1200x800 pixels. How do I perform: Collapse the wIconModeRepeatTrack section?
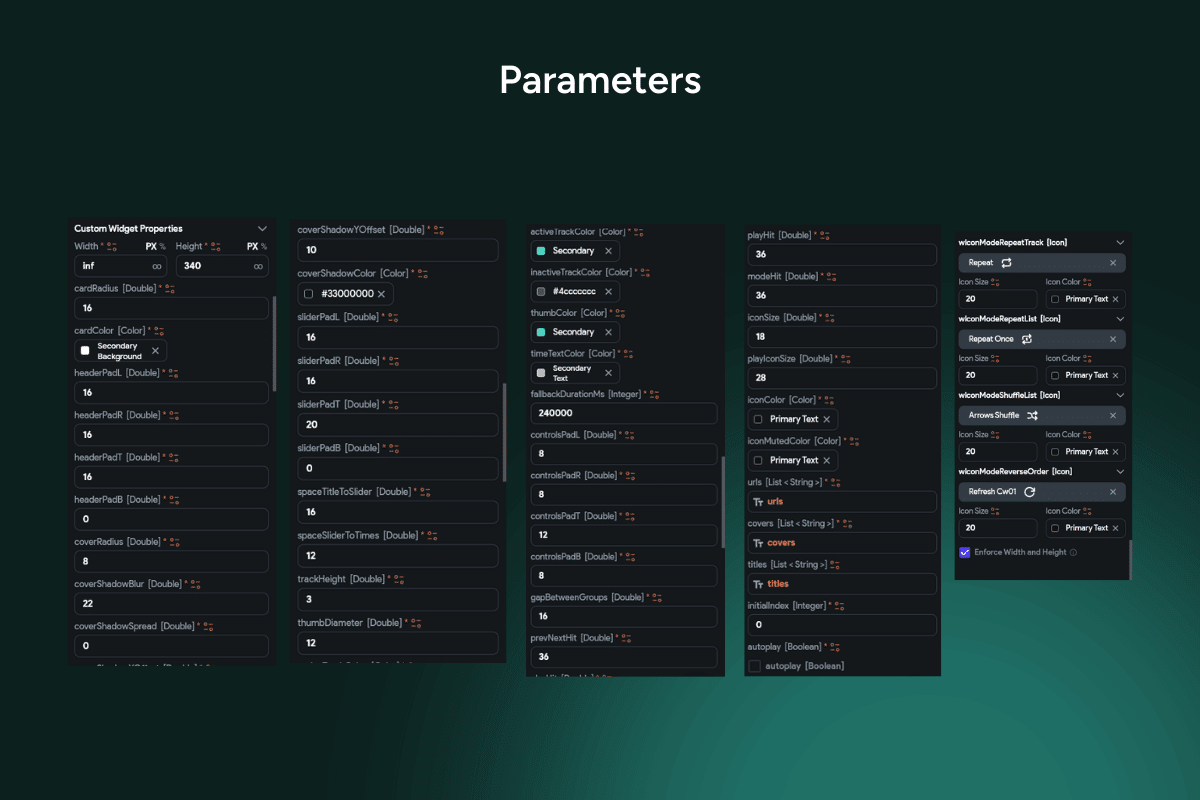point(1120,242)
